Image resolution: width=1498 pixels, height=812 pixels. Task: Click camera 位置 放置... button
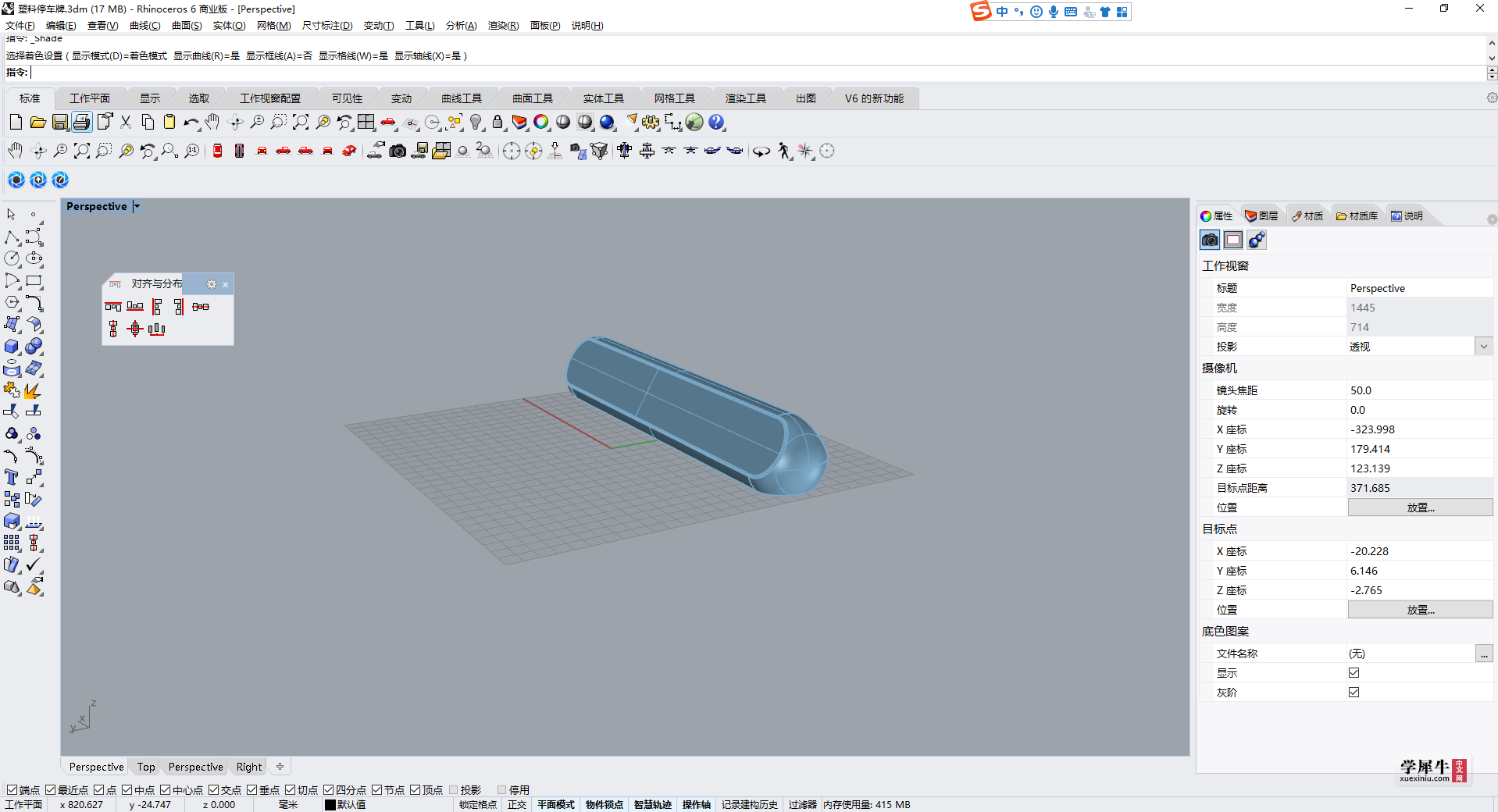[x=1420, y=507]
